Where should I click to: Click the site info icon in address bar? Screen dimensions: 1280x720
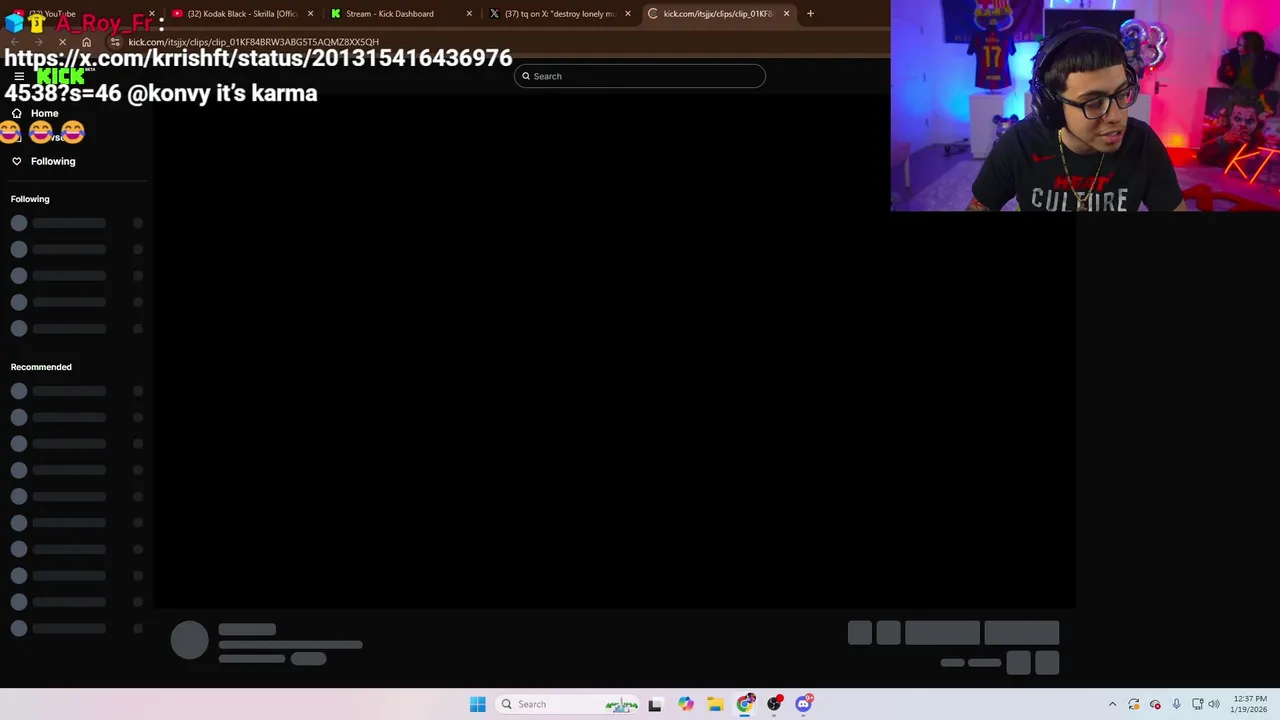click(115, 42)
